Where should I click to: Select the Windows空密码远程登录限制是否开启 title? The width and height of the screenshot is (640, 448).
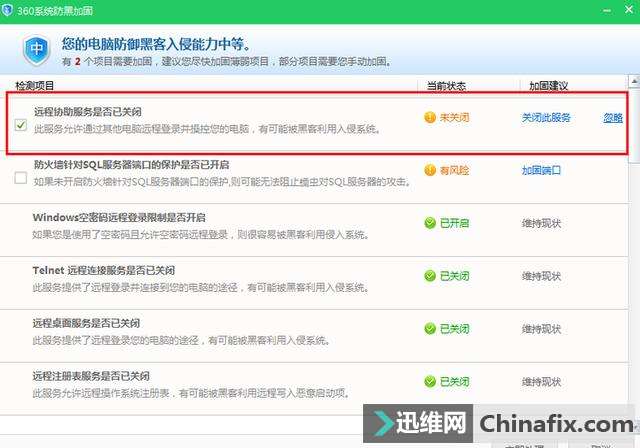click(119, 217)
